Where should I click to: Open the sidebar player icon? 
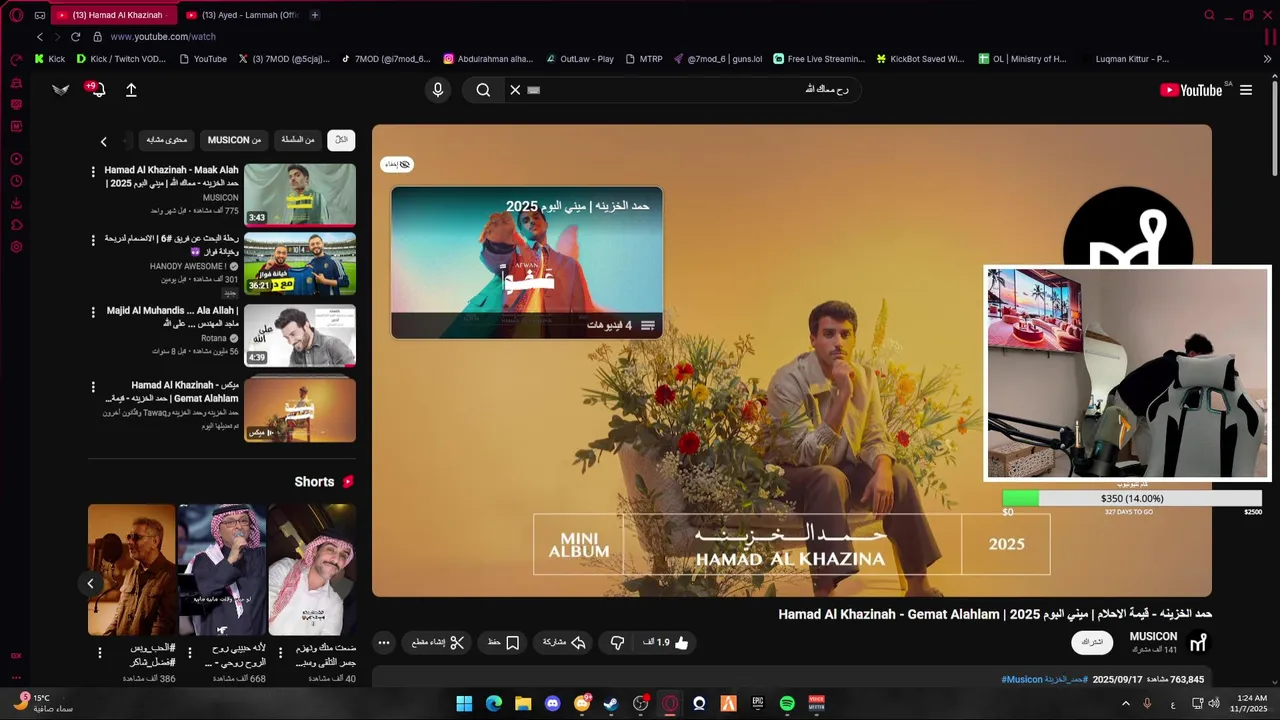[x=16, y=159]
